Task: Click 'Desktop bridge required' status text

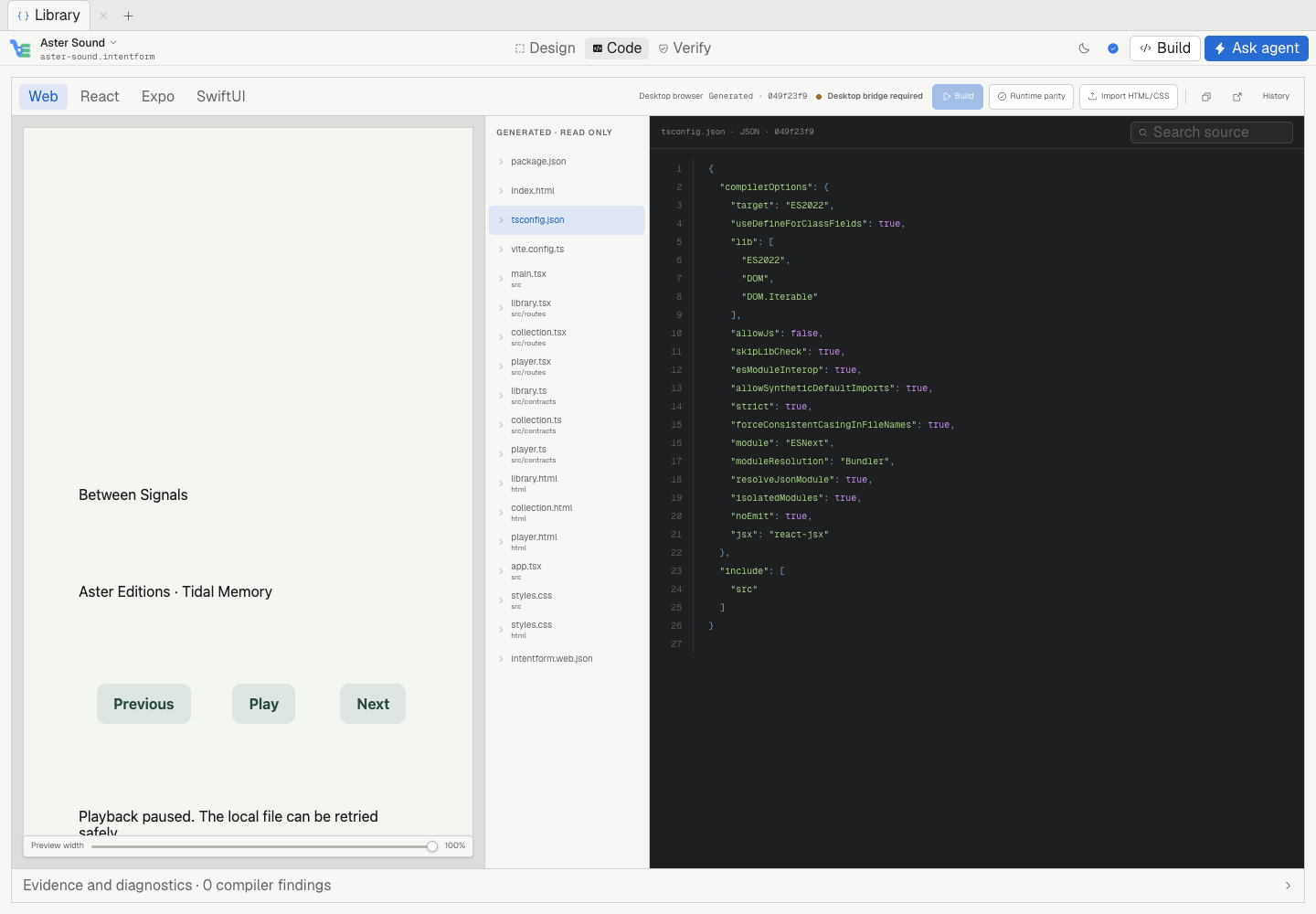Action: coord(875,96)
